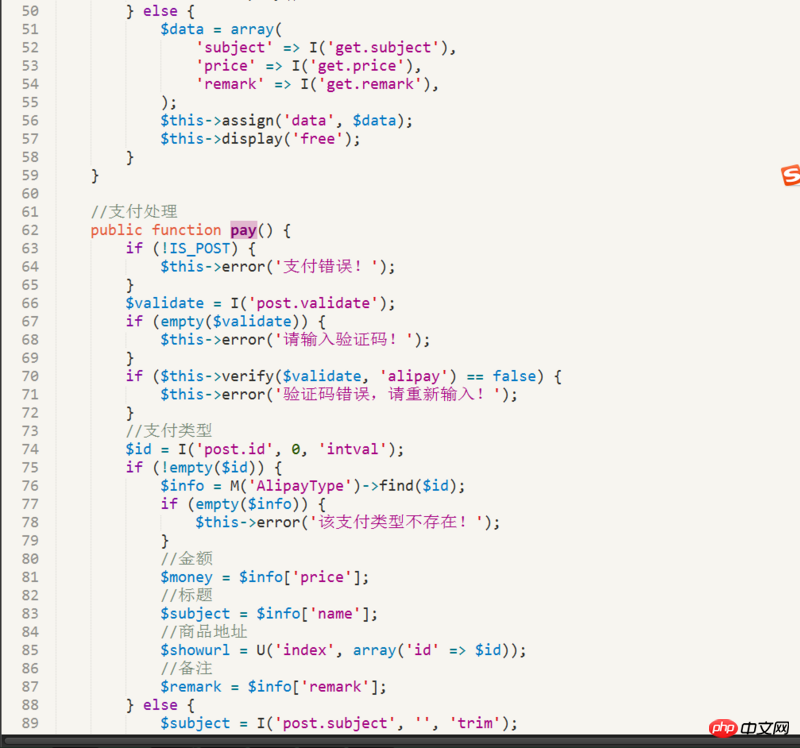Image resolution: width=800 pixels, height=748 pixels.
Task: Click the display('free') method call
Action: tap(282, 138)
